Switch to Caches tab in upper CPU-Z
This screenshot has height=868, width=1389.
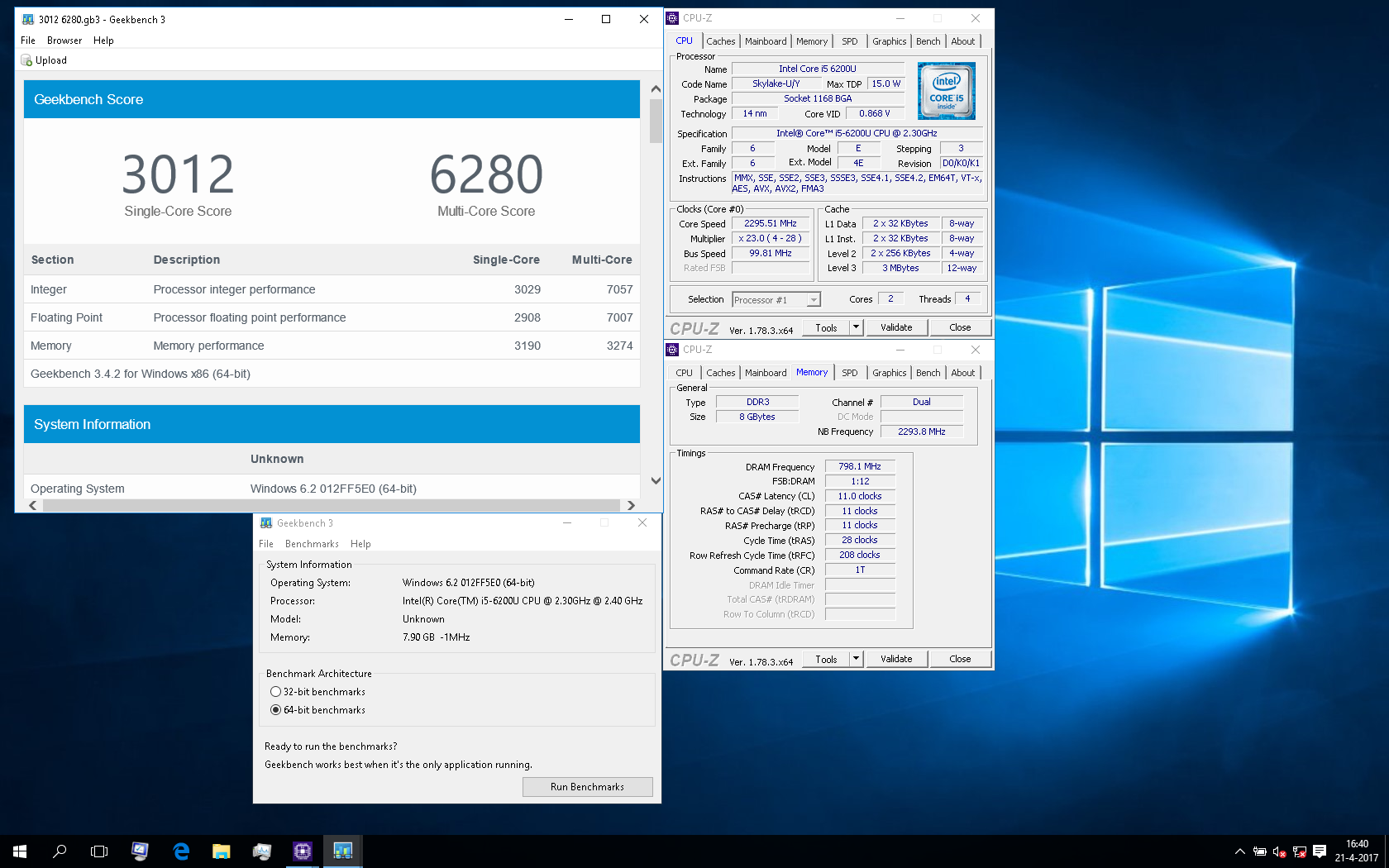[720, 41]
